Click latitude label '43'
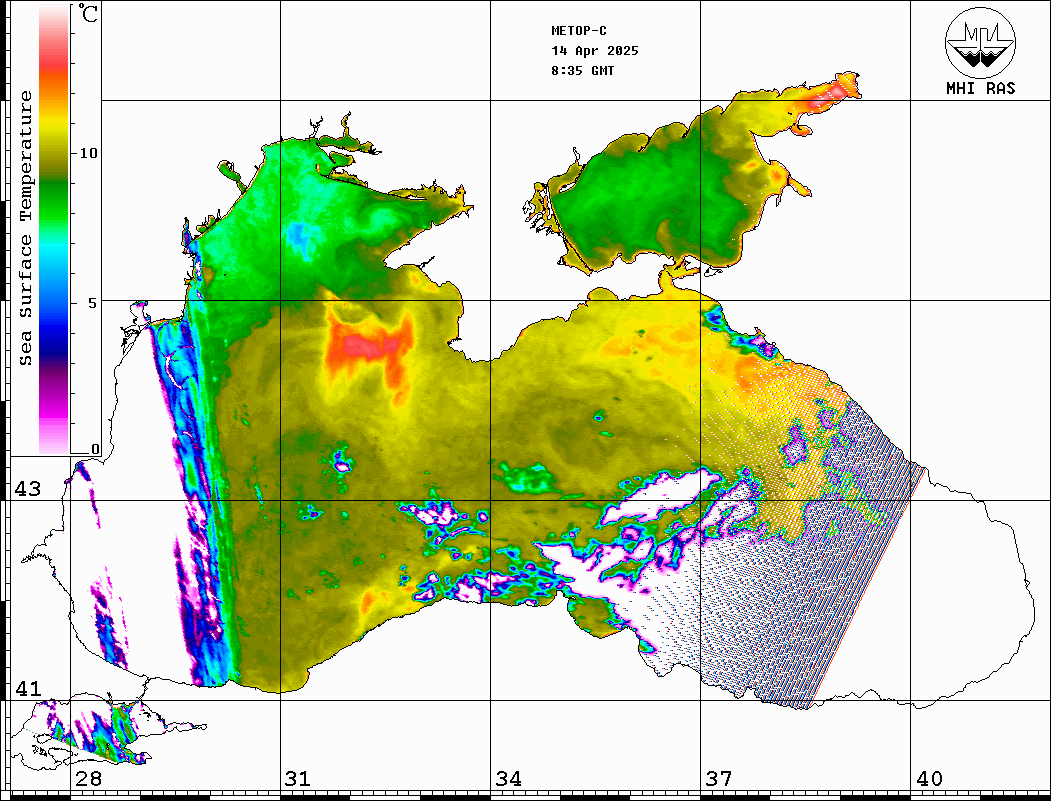The width and height of the screenshot is (1051, 801). [x=28, y=489]
